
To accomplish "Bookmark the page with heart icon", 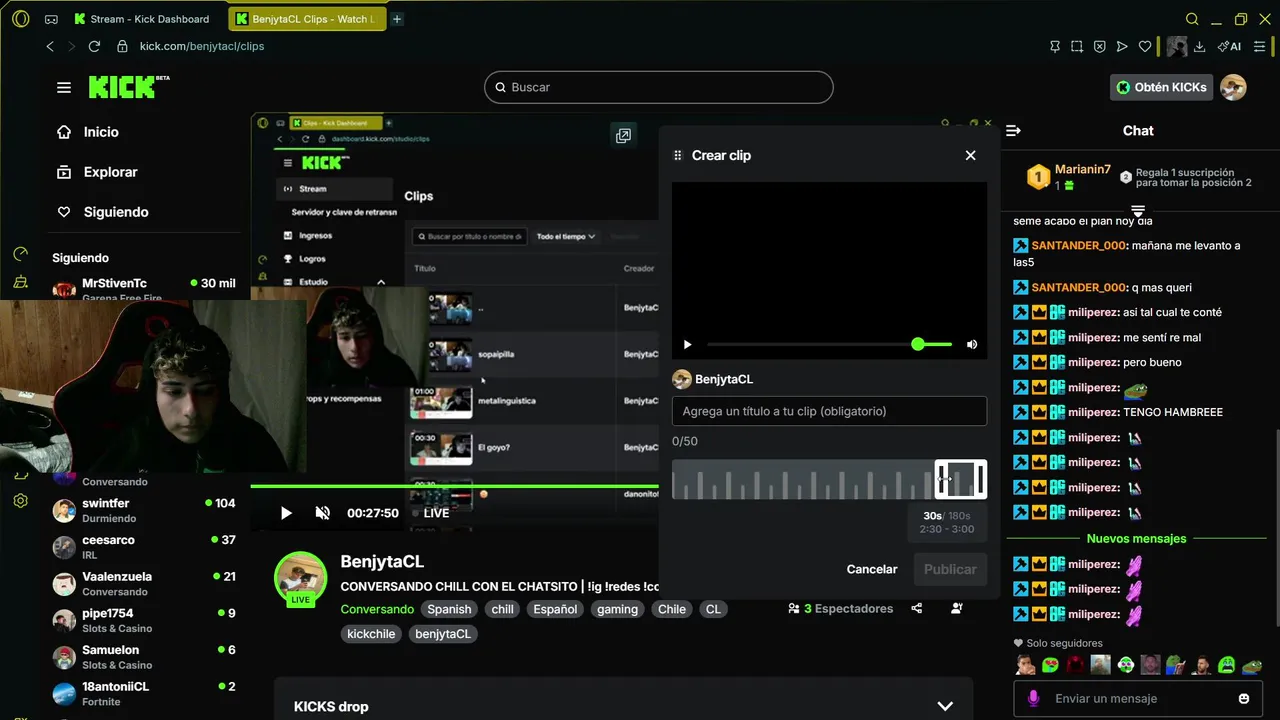I will click(1145, 46).
